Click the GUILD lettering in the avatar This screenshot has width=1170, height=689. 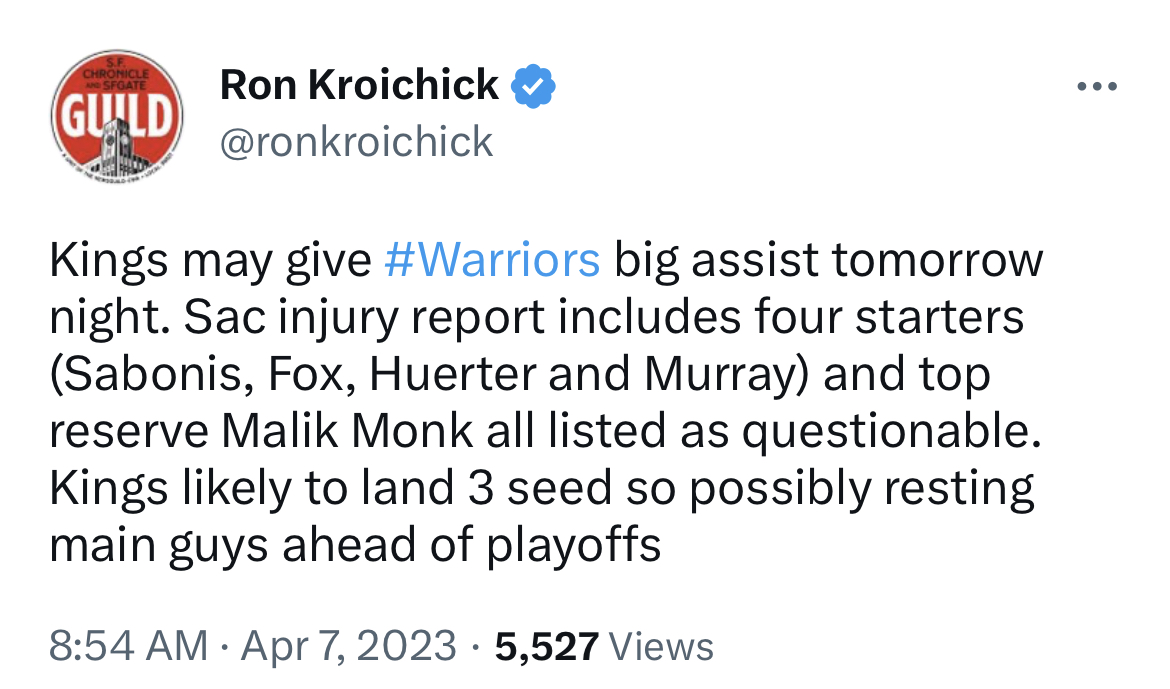116,118
